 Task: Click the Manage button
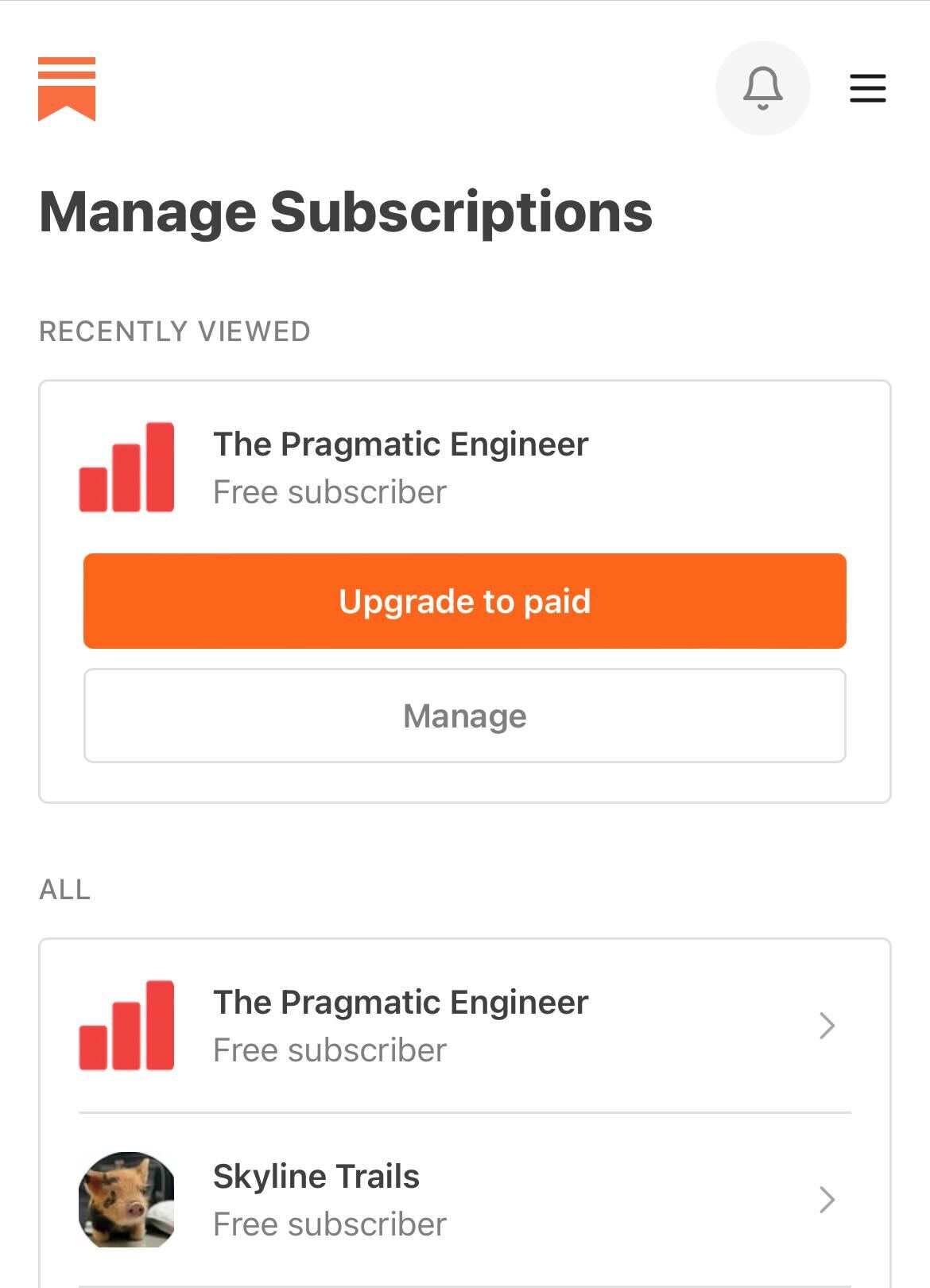(x=465, y=716)
